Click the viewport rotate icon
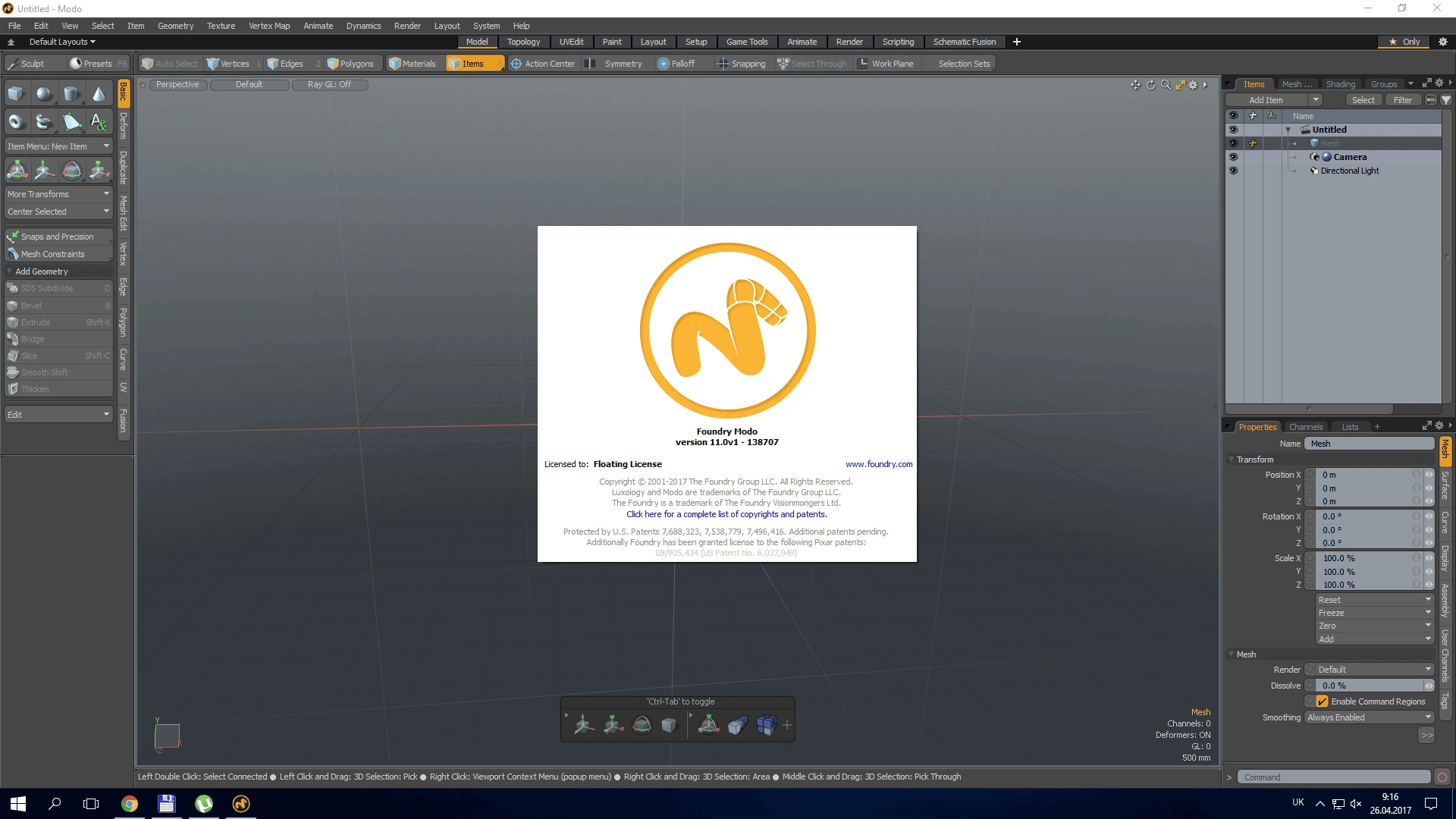The height and width of the screenshot is (819, 1456). [1150, 85]
